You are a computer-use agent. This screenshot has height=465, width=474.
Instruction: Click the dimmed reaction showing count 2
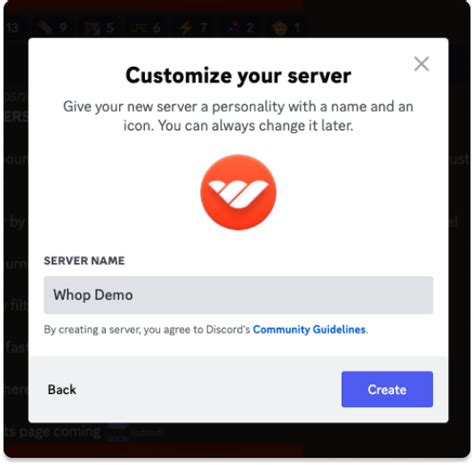point(241,28)
